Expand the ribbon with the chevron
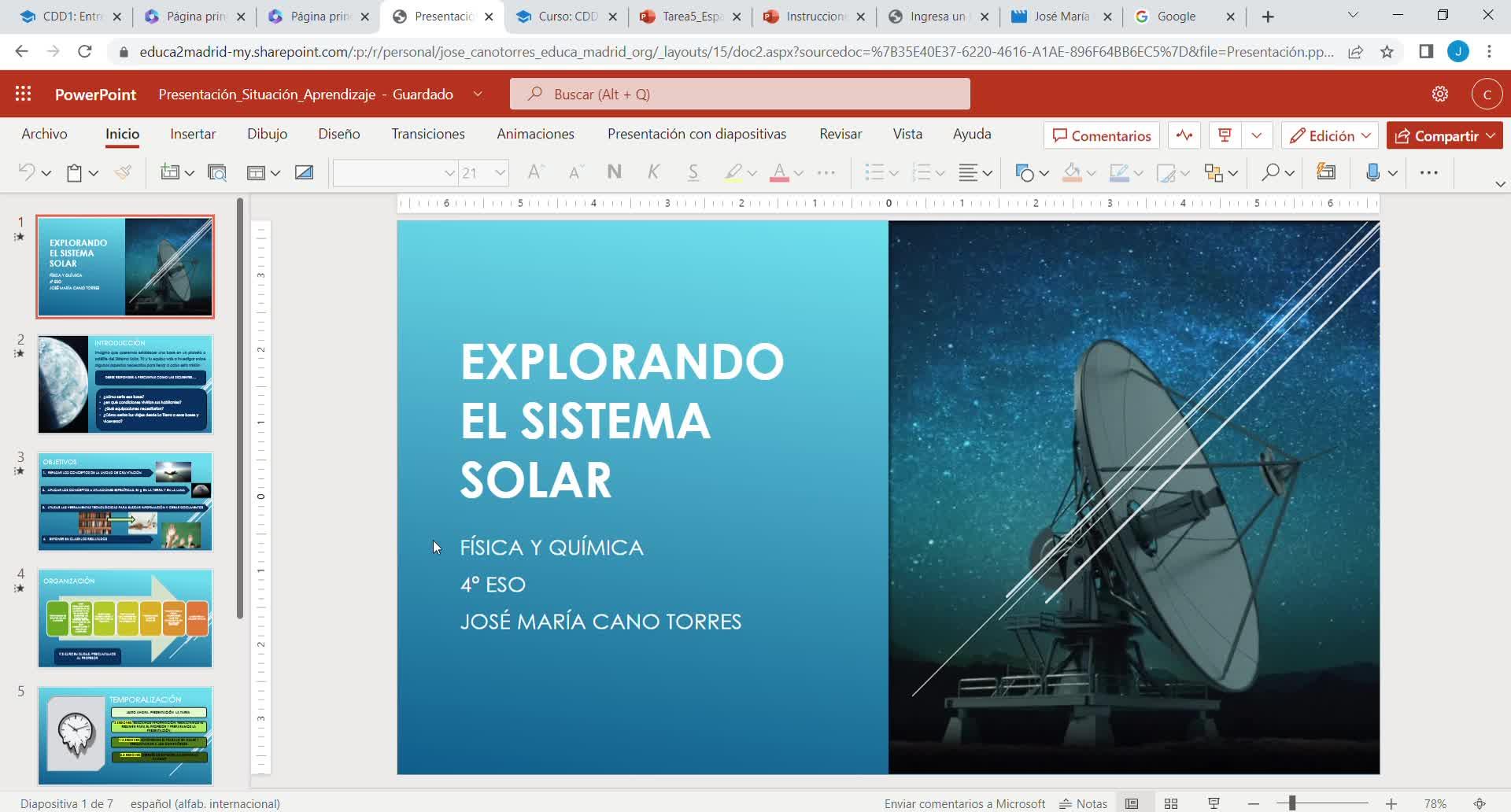This screenshot has width=1511, height=812. pos(1500,184)
